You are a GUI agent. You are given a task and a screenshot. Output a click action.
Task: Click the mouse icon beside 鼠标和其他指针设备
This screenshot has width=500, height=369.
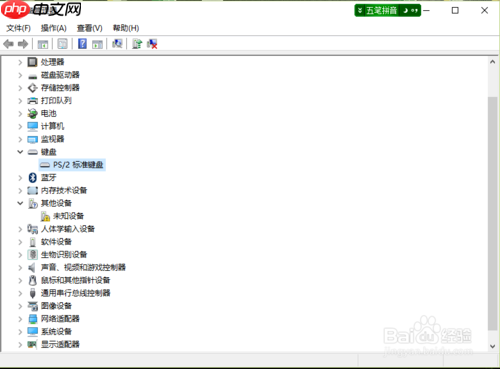coord(32,280)
